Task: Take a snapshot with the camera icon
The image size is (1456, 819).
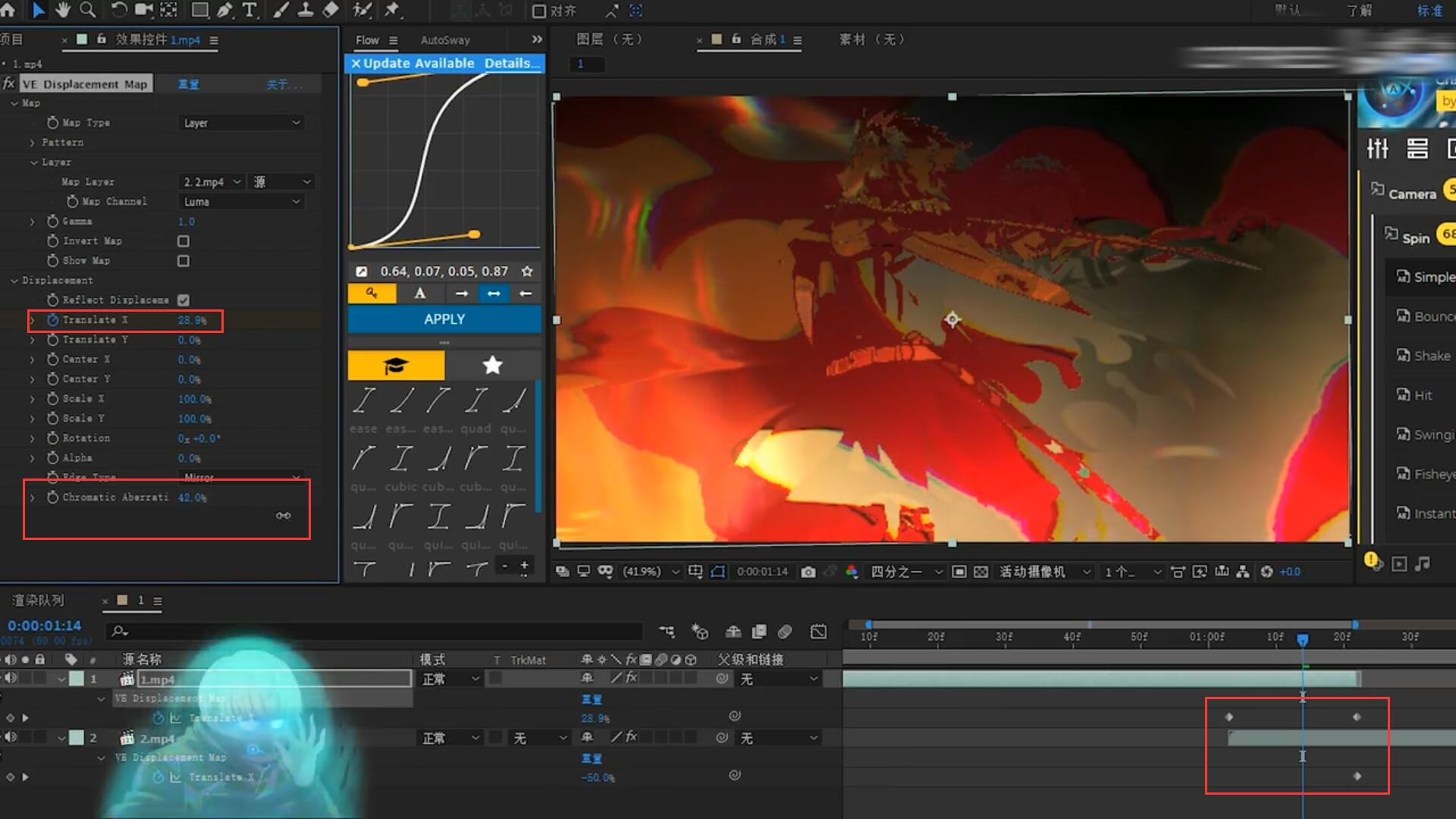Action: coord(808,572)
